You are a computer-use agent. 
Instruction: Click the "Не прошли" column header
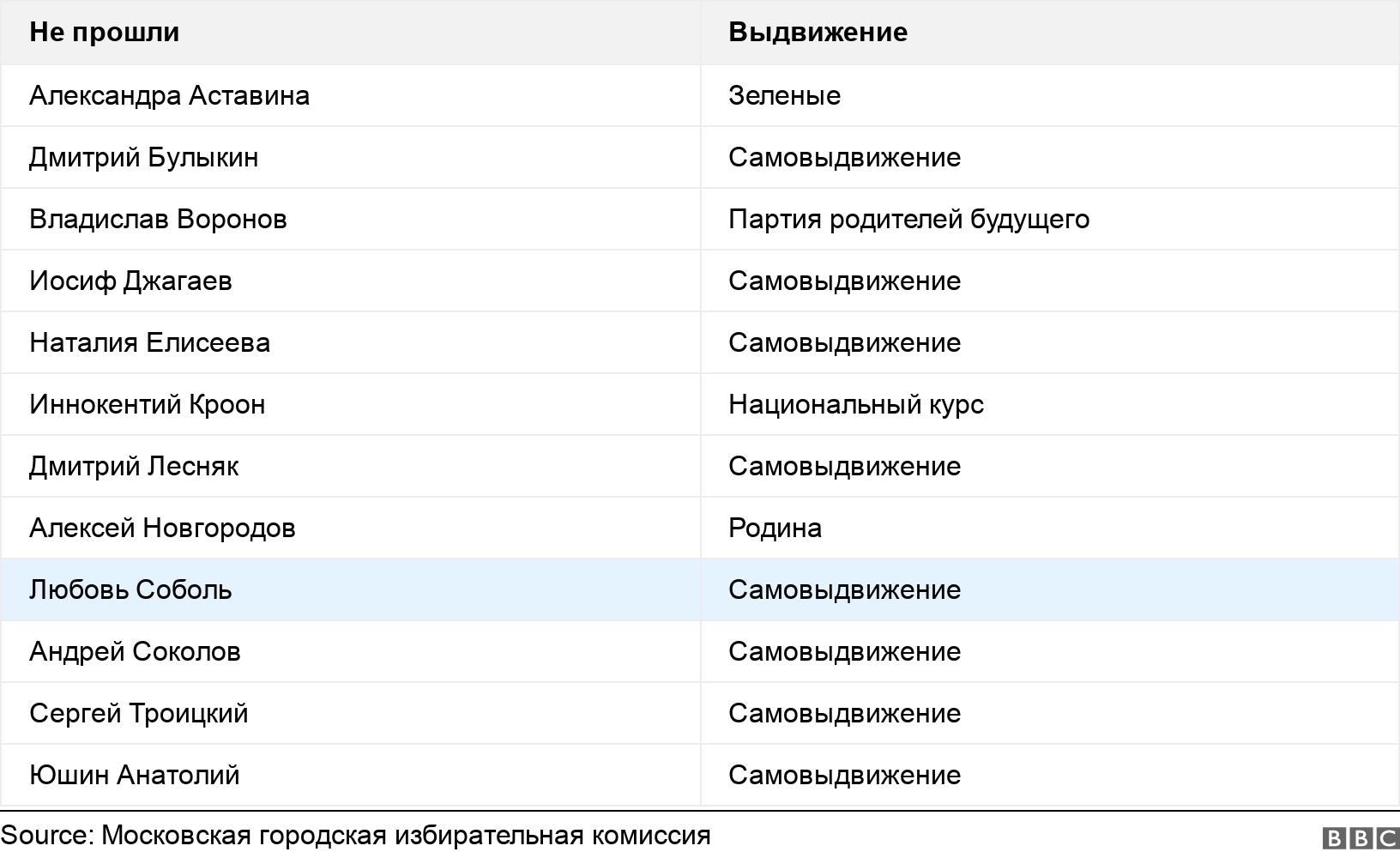pos(105,32)
